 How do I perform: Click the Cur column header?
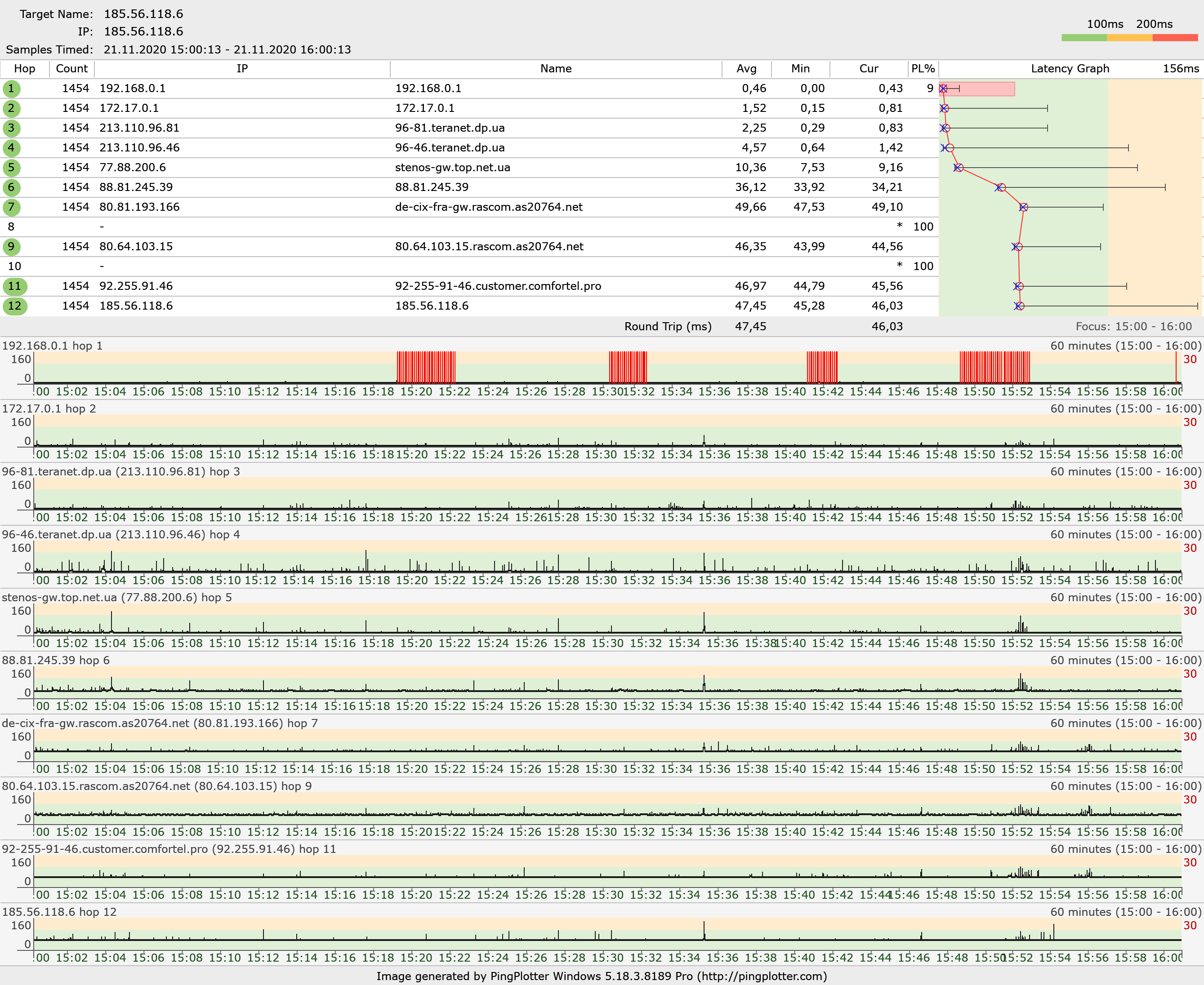pos(869,69)
